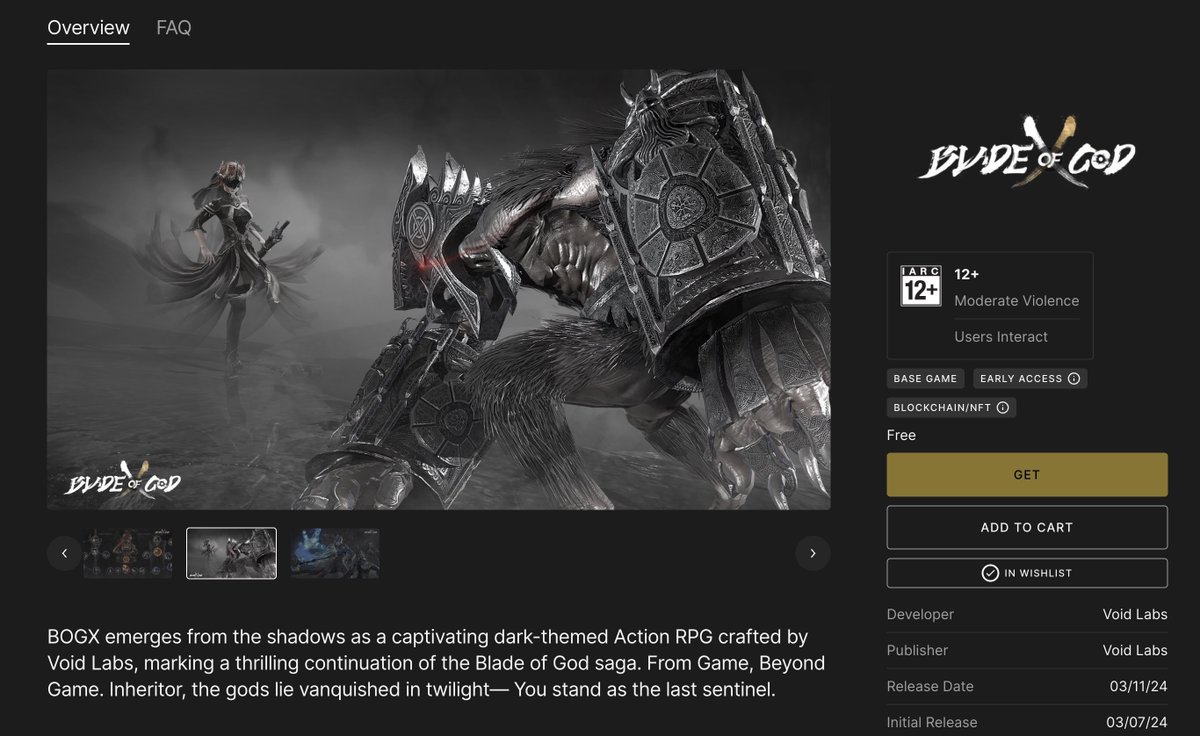
Task: Click the IARC 12+ rating badge
Action: 920,286
